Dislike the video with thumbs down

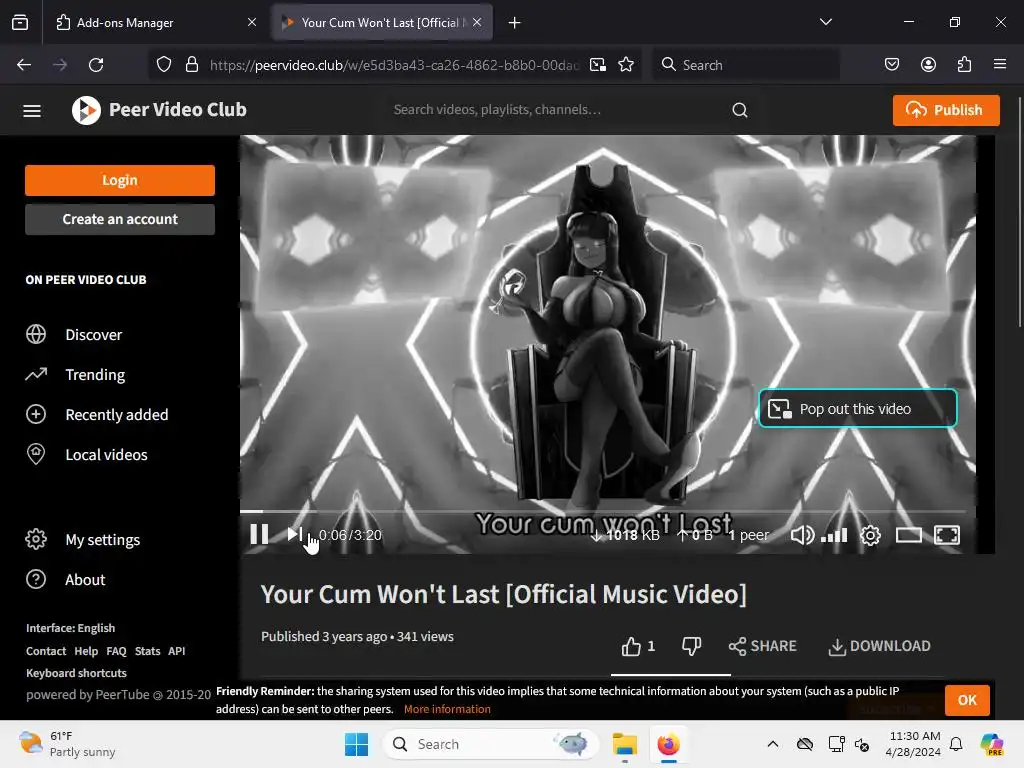coord(691,646)
